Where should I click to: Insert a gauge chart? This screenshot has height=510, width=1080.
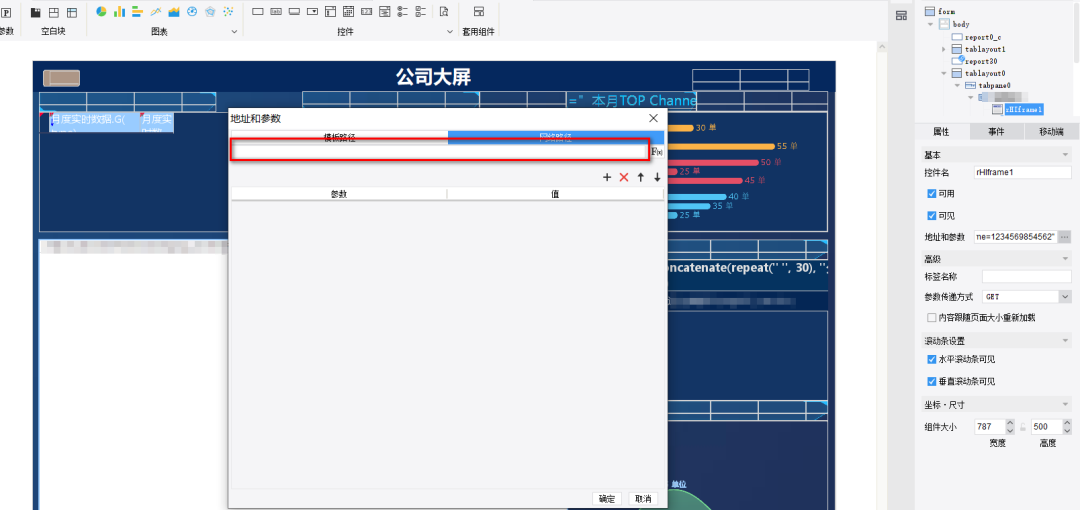pyautogui.click(x=192, y=12)
